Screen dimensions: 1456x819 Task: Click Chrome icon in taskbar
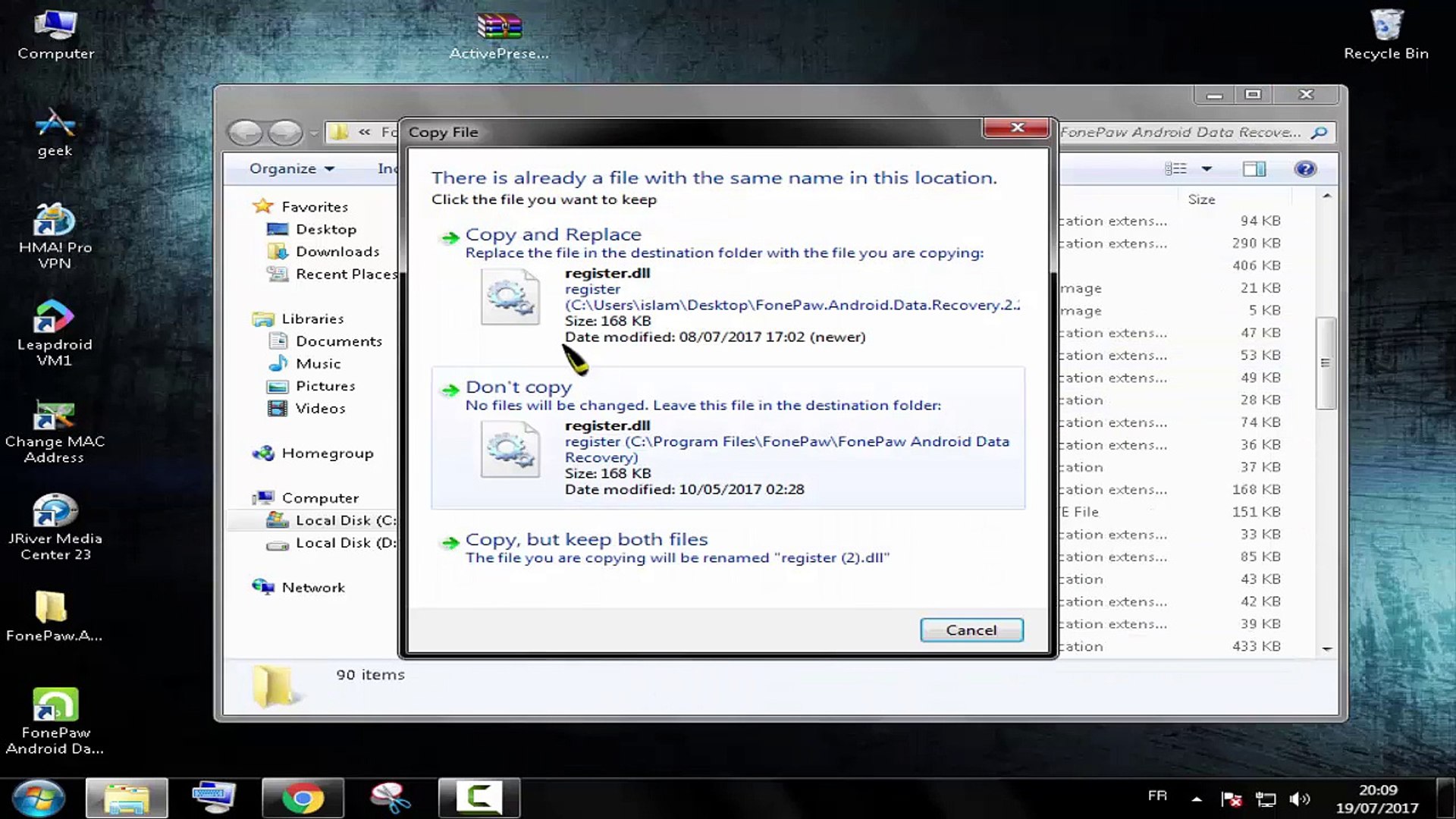tap(303, 798)
